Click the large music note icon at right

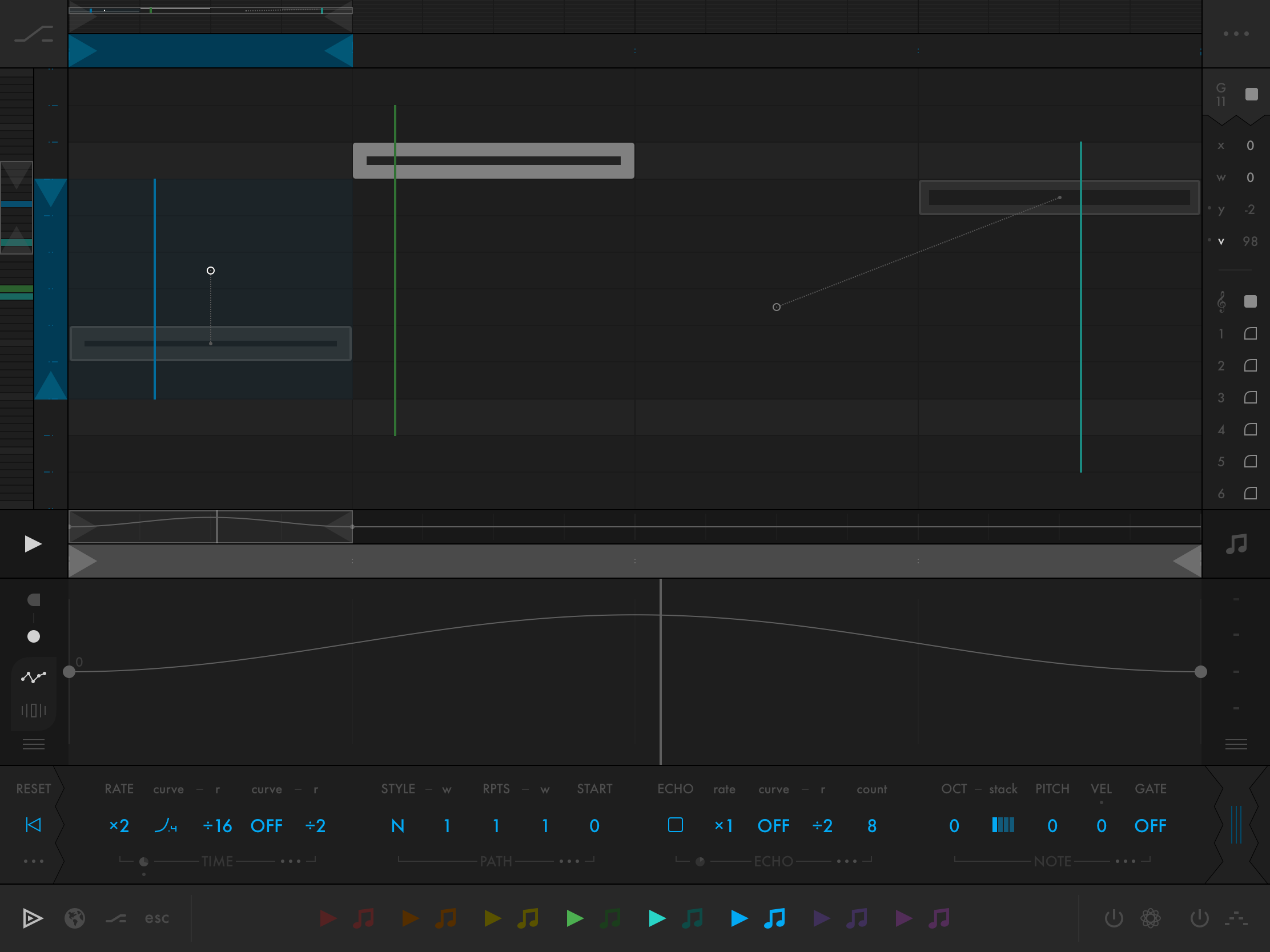(x=1236, y=543)
